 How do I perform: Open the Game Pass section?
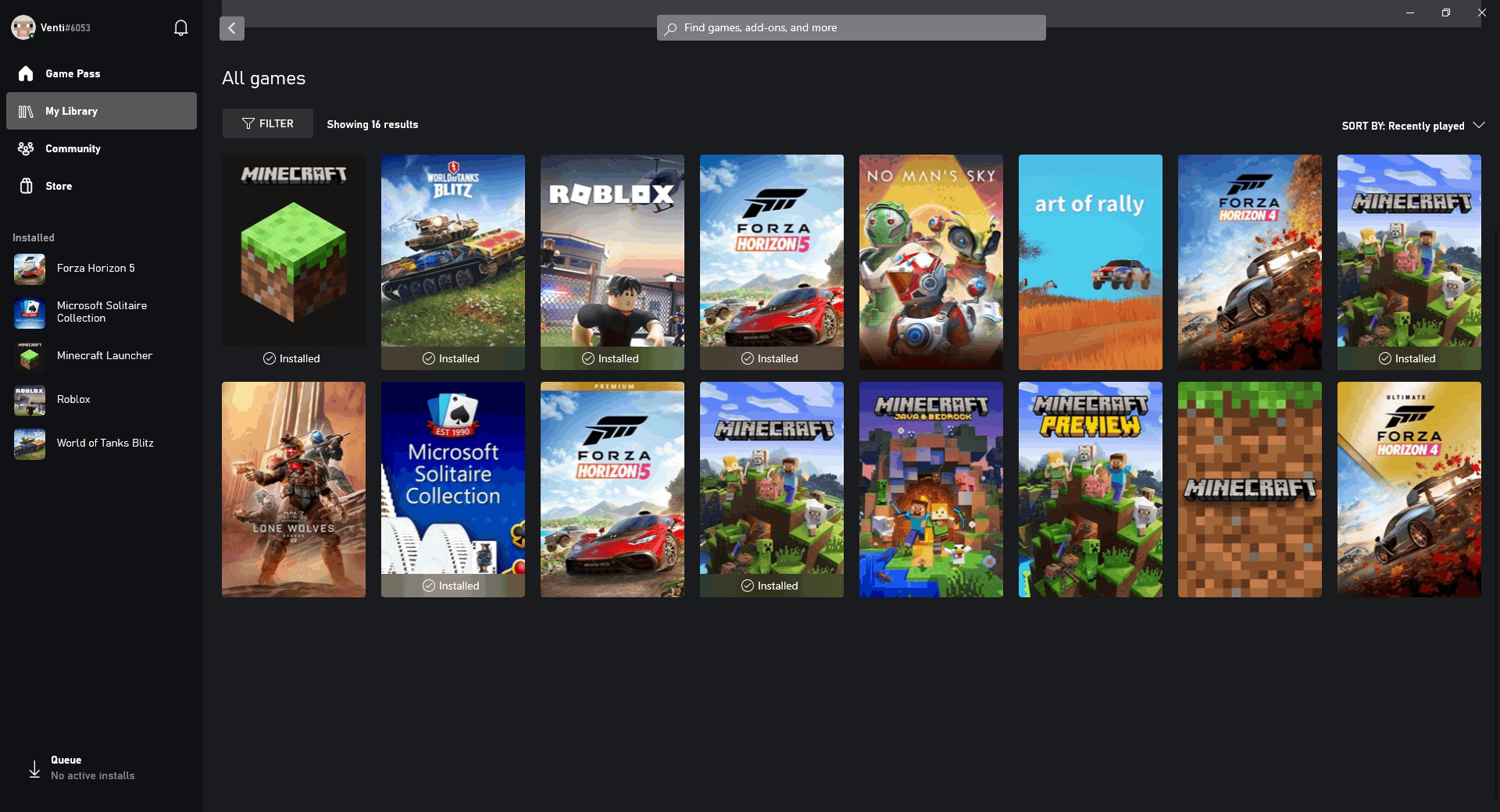[x=102, y=73]
